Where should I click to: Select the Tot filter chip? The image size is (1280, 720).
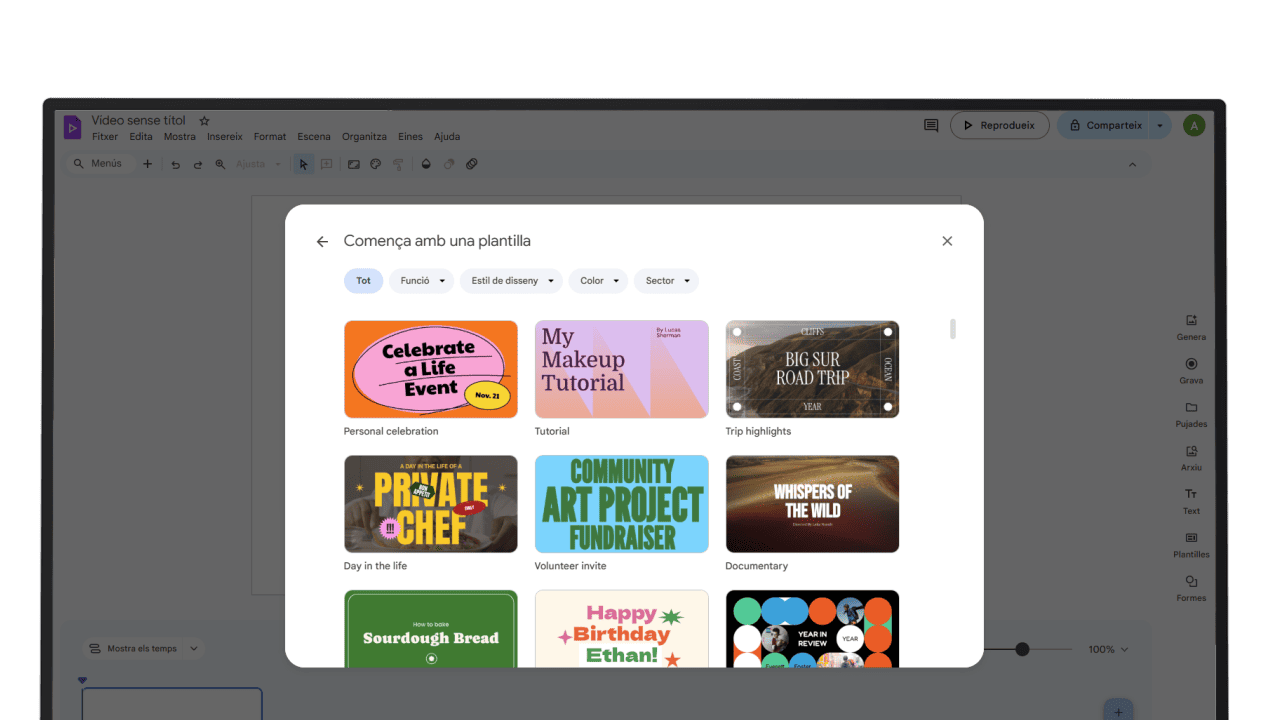(x=363, y=280)
